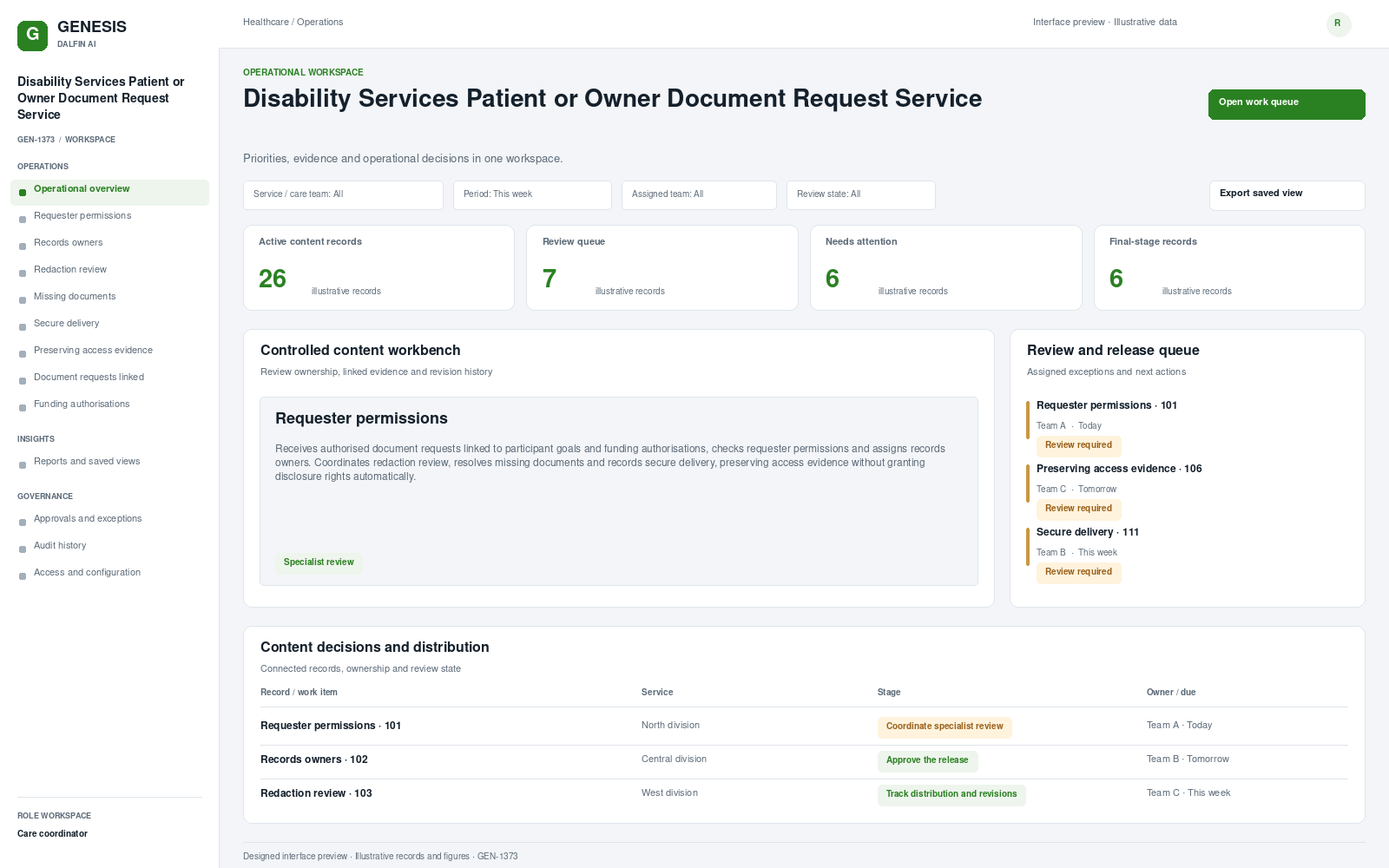
Task: Click the Review queue stat card
Action: [x=662, y=267]
